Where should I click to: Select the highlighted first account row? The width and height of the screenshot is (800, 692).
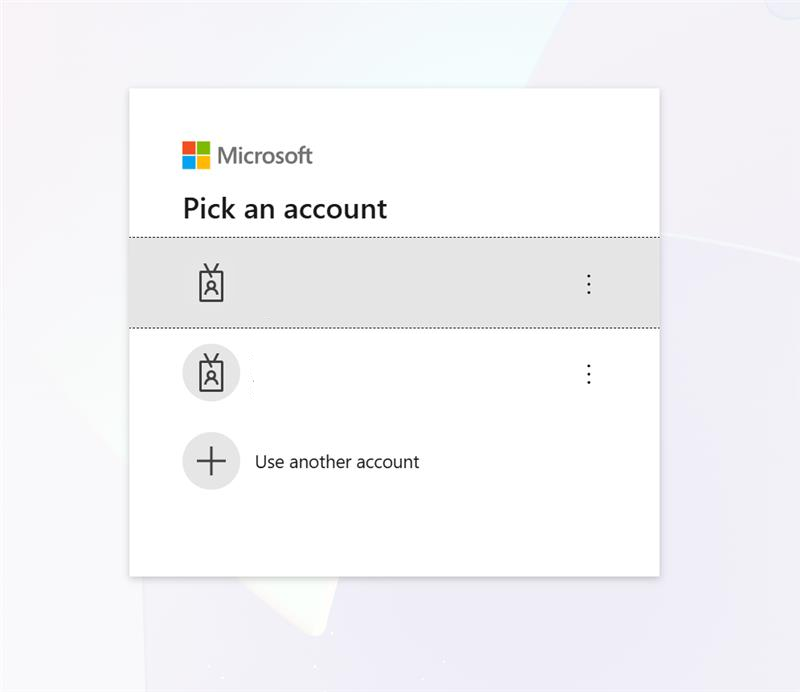394,283
